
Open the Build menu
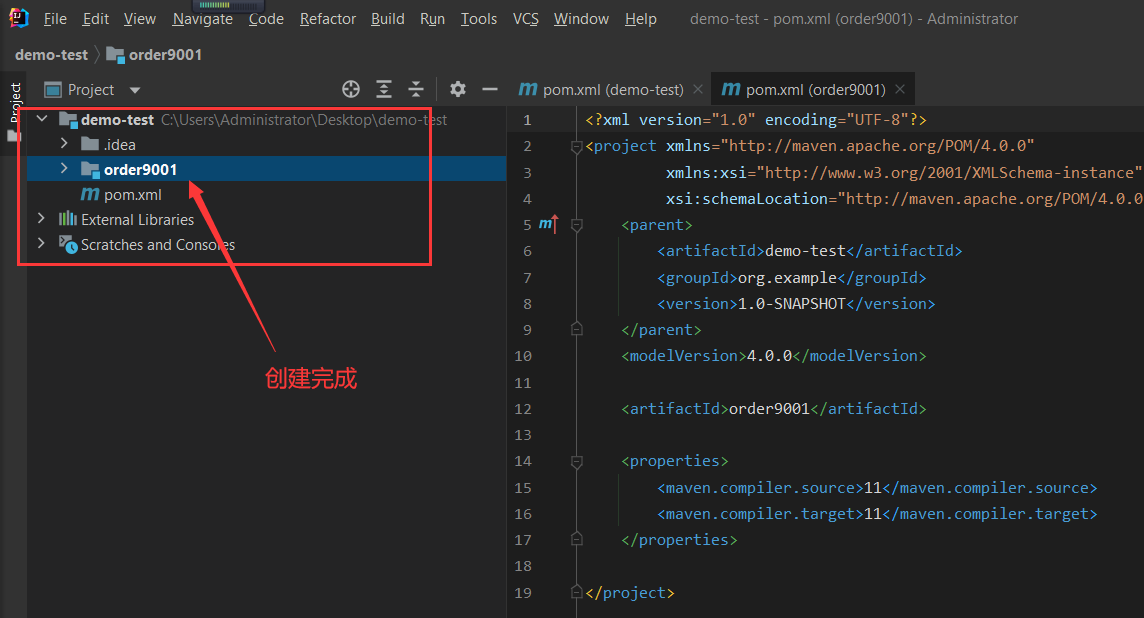[387, 19]
